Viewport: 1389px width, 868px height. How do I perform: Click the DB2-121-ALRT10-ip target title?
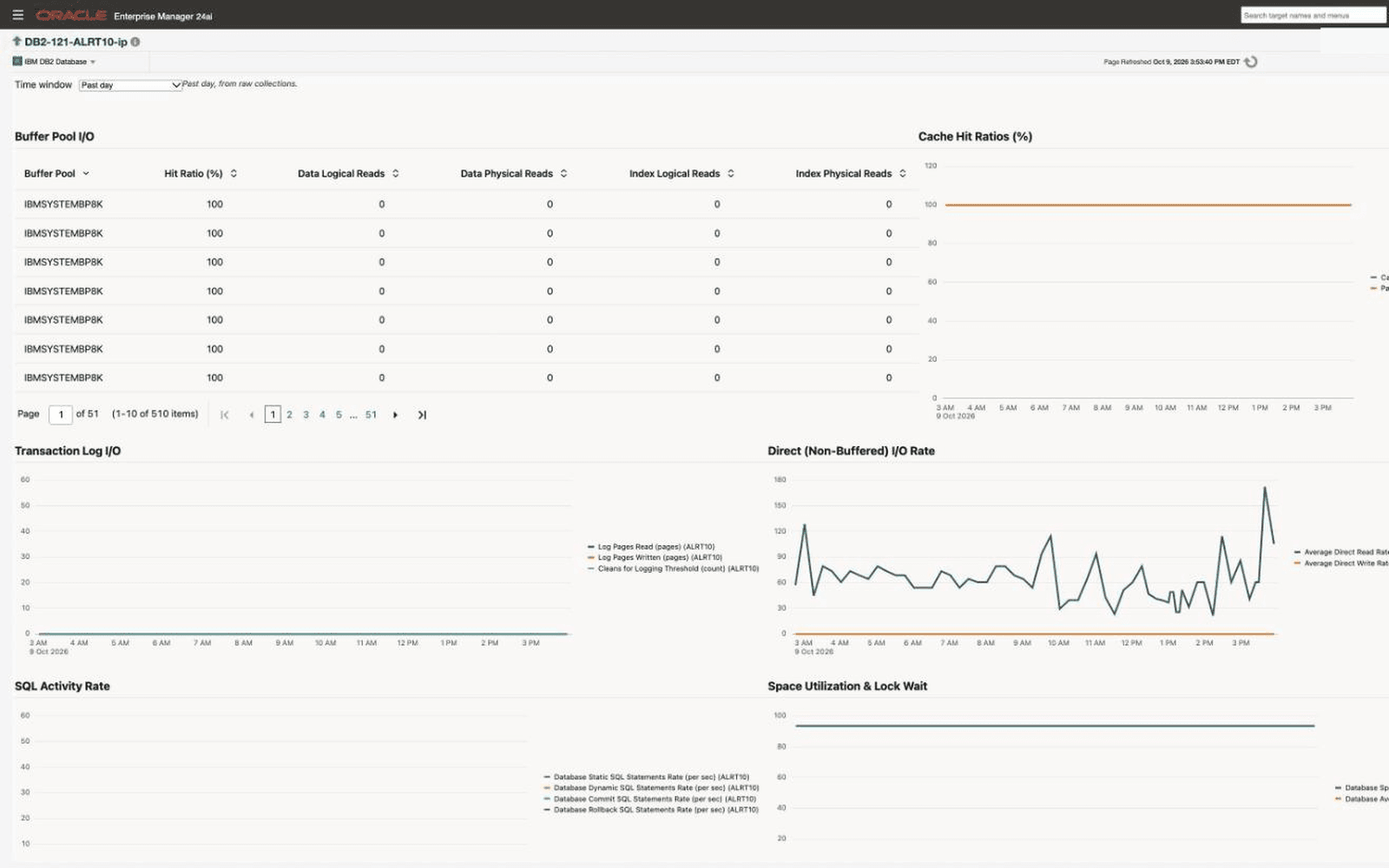point(76,42)
